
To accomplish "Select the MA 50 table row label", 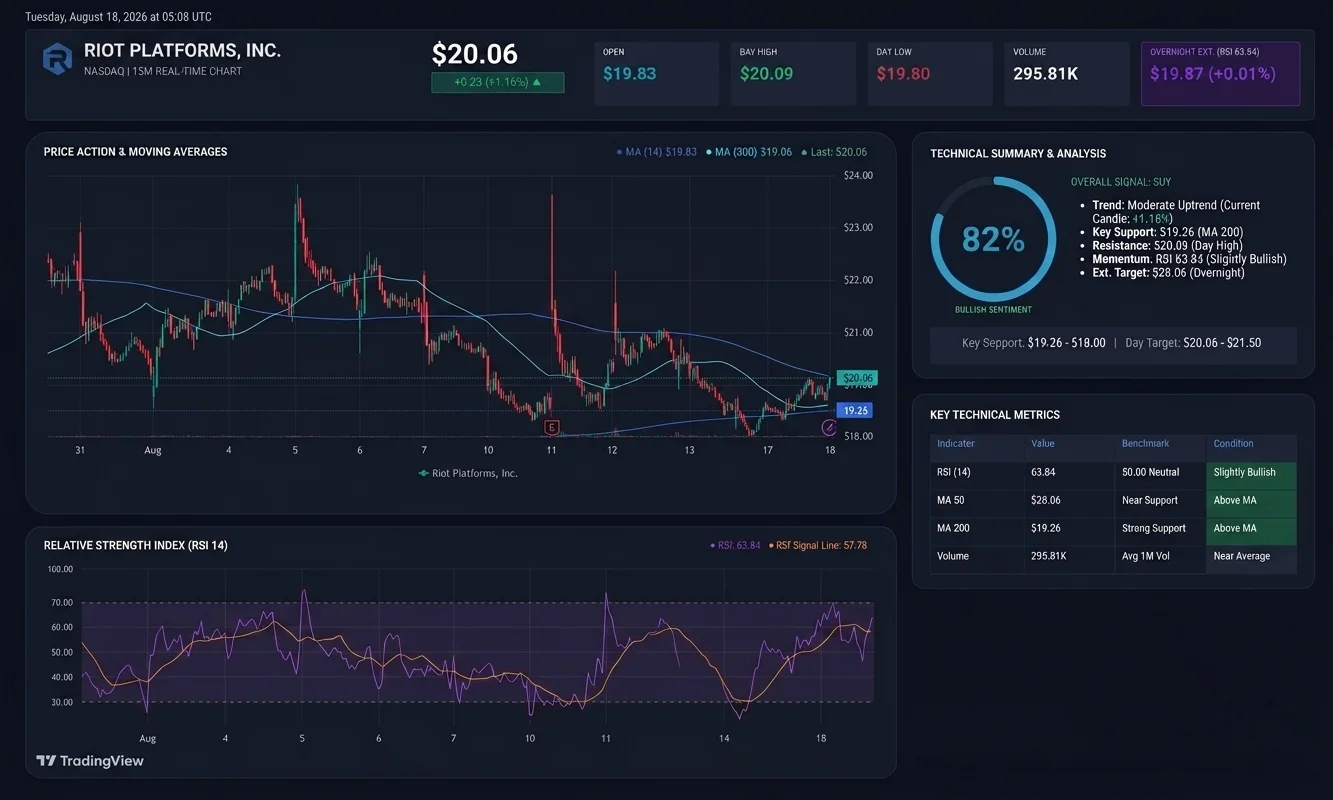I will pos(951,500).
